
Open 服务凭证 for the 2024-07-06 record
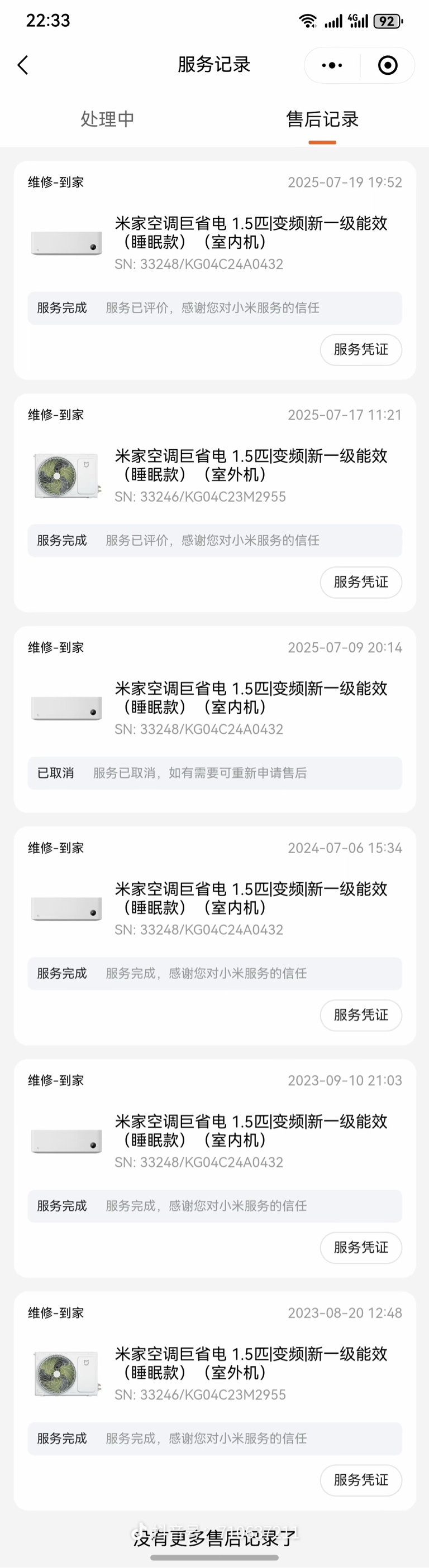click(x=361, y=1014)
